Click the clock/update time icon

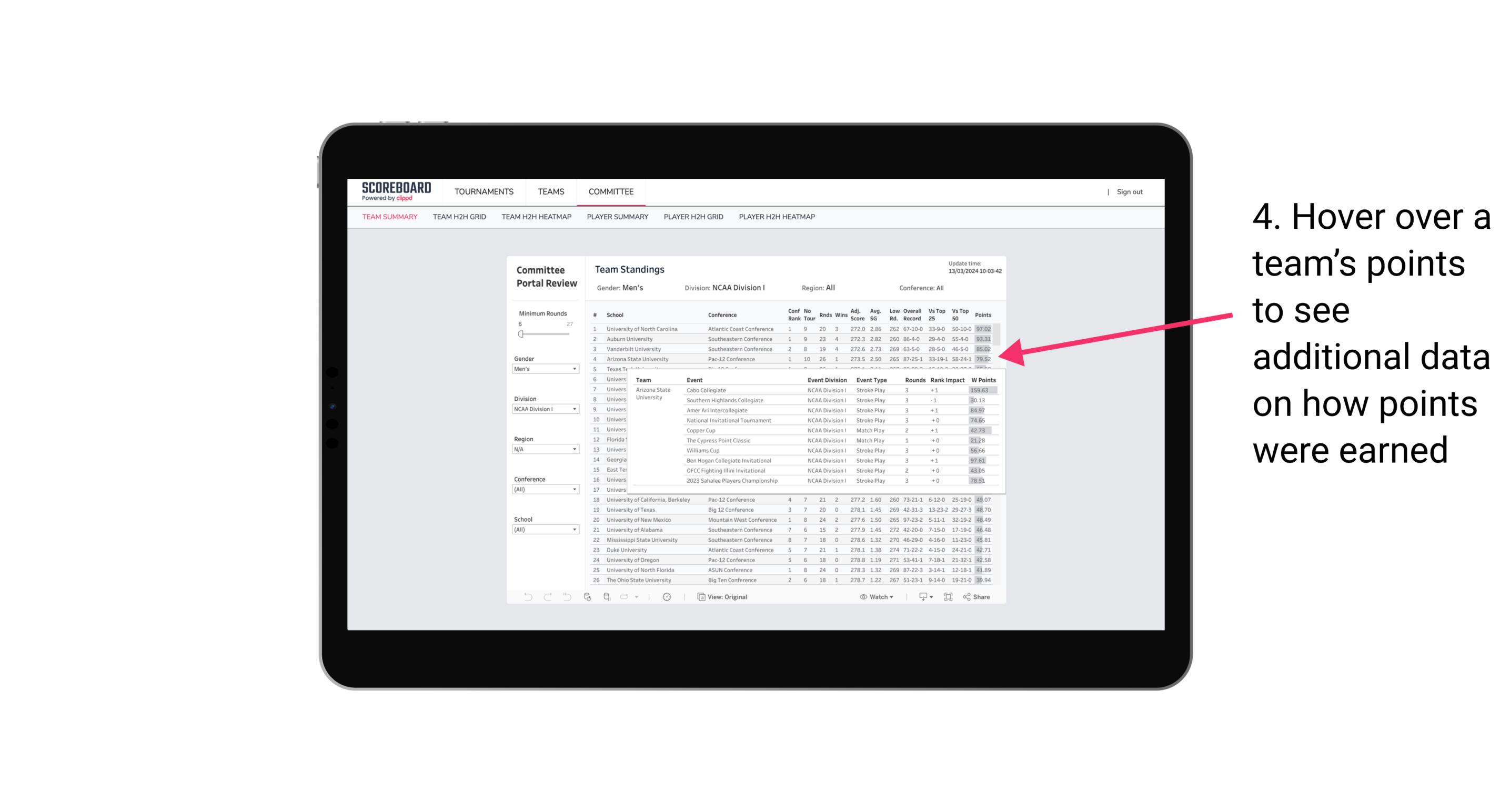pos(667,597)
